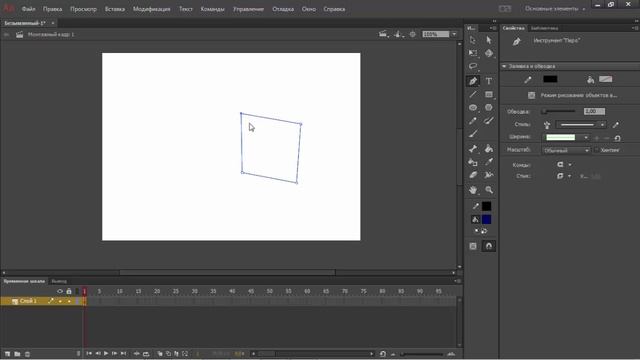Toggle the Loop playback button

tap(146, 353)
